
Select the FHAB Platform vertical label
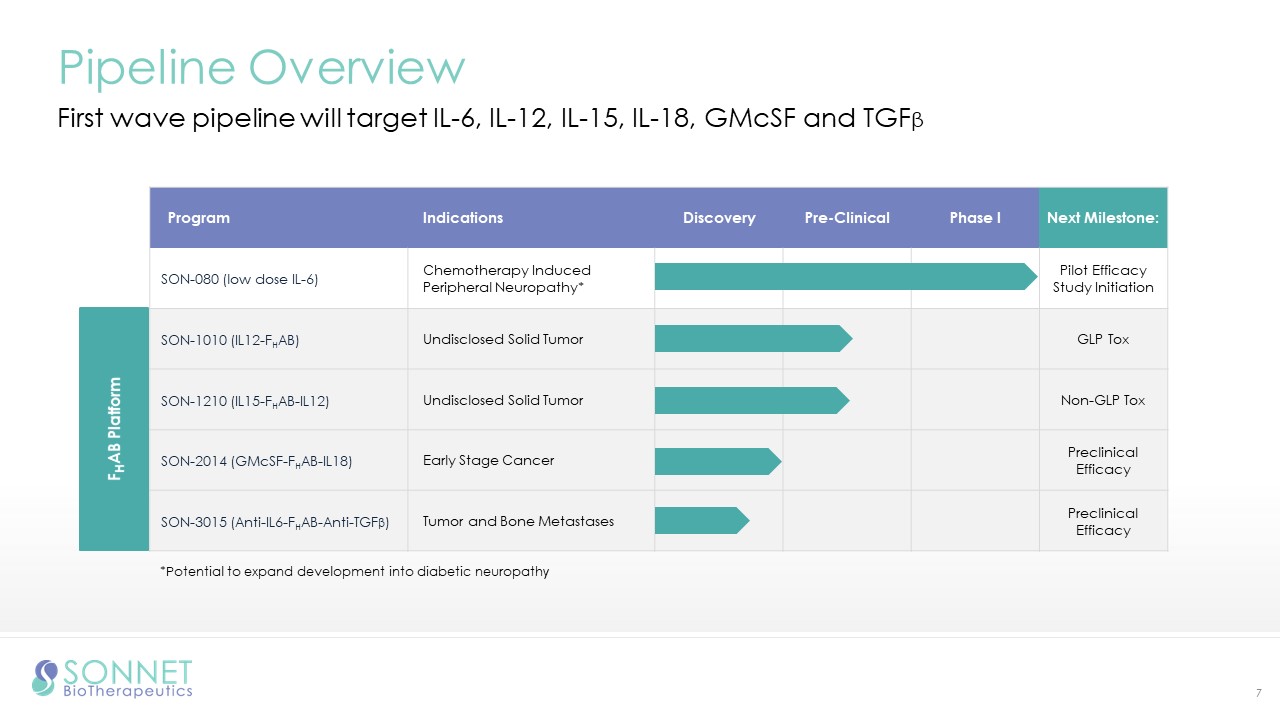click(114, 429)
